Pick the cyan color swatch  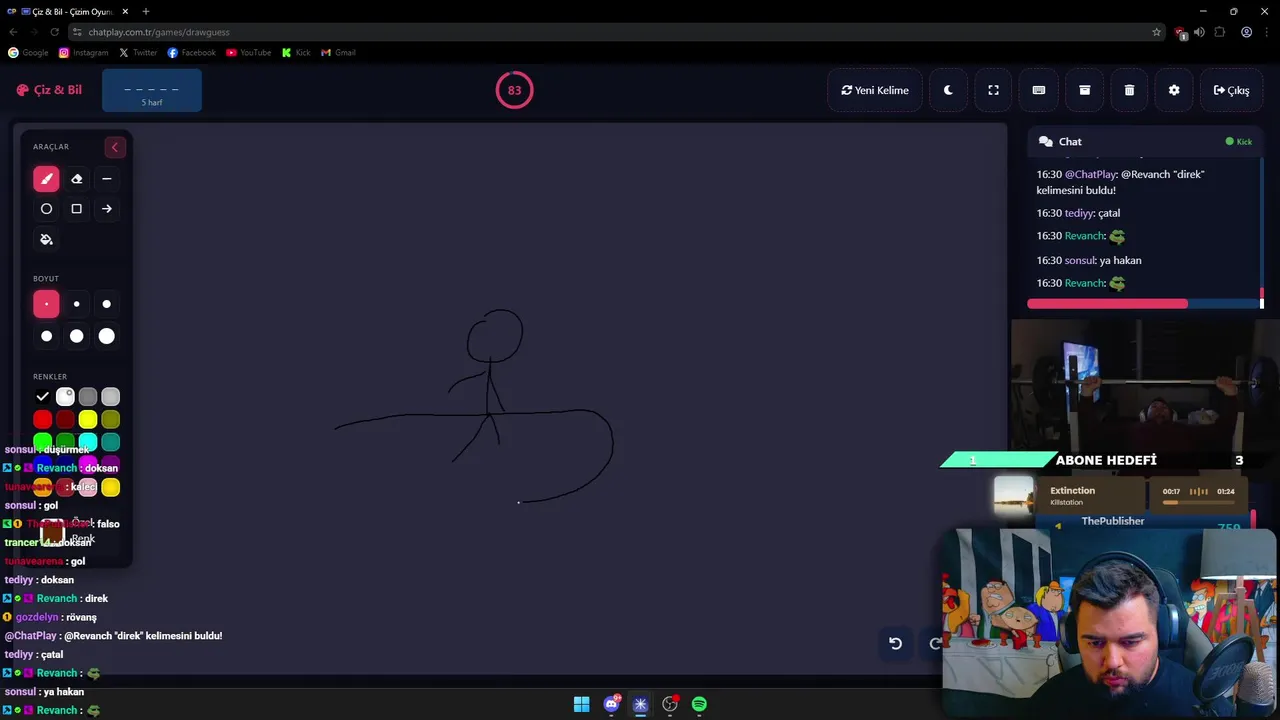tap(88, 442)
